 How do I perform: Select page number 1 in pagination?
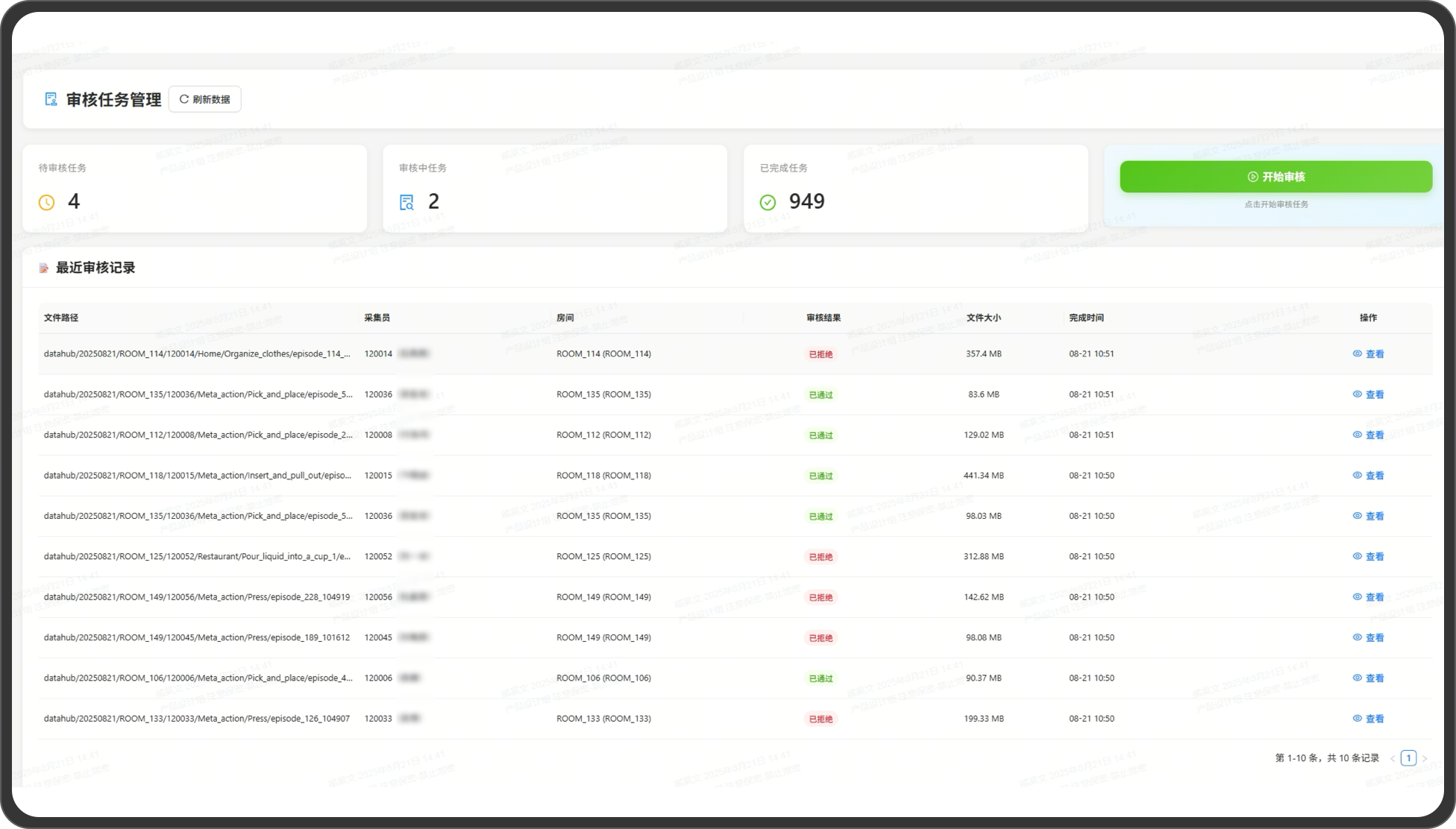point(1408,758)
